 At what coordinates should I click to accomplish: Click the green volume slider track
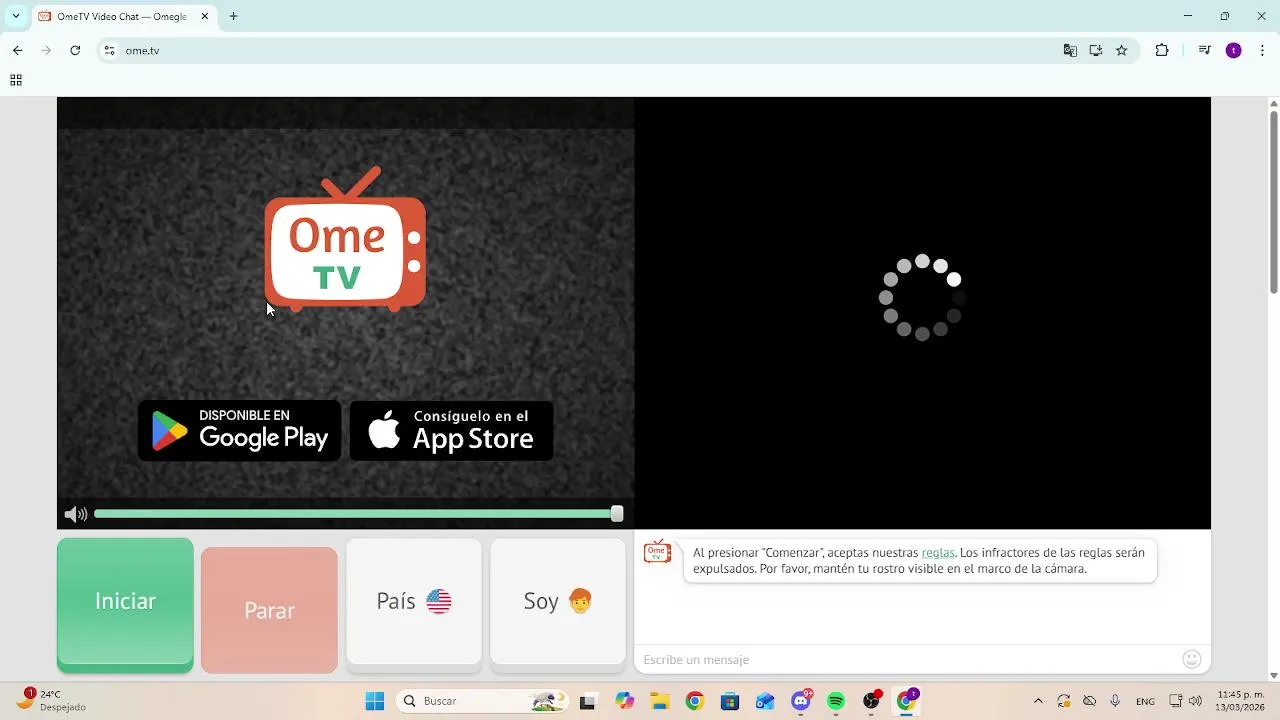pyautogui.click(x=352, y=514)
